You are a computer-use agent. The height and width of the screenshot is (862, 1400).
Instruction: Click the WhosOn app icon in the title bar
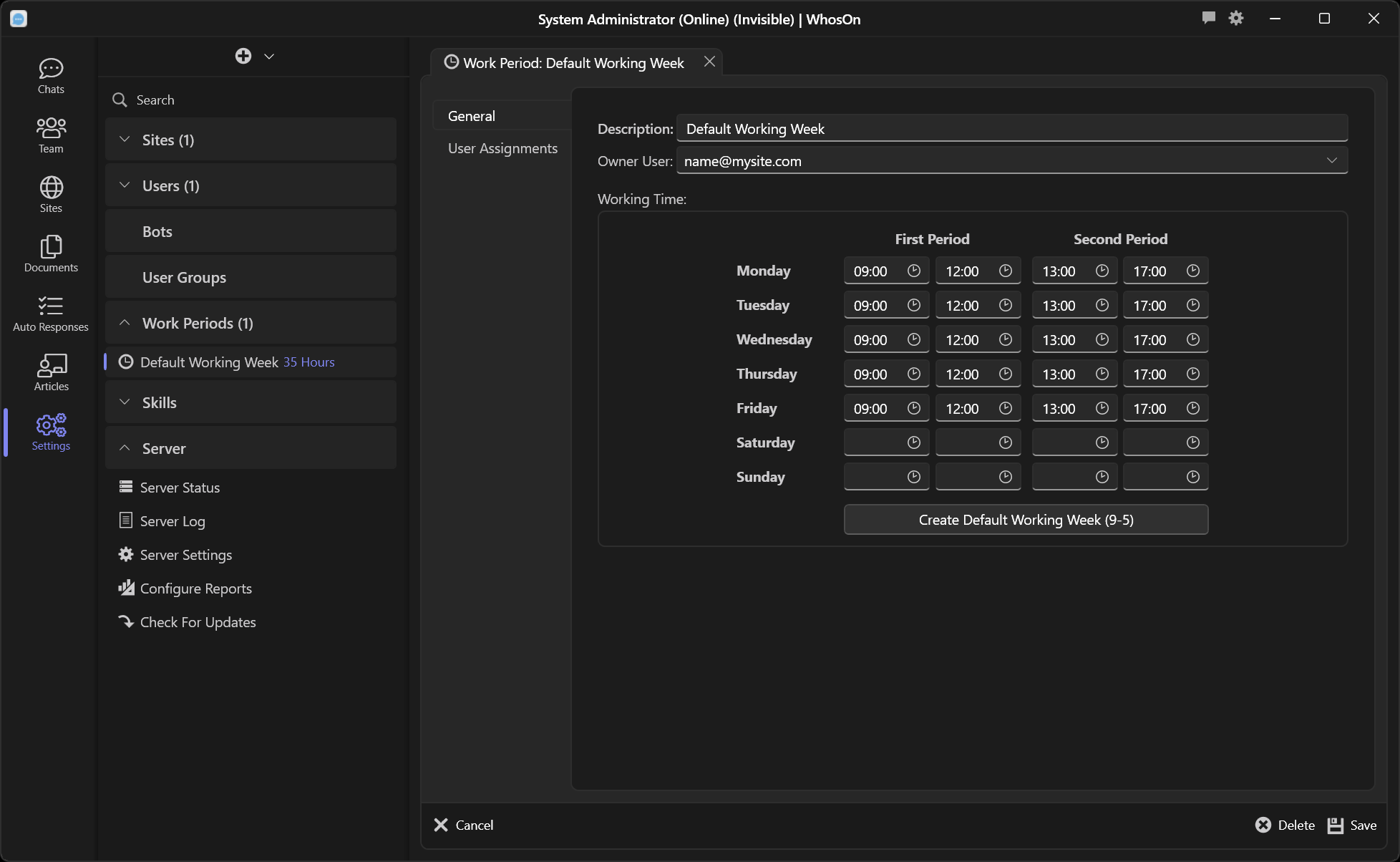[x=19, y=19]
